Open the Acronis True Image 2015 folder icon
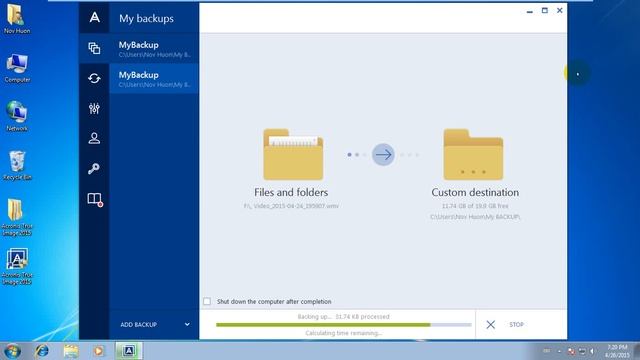 point(17,217)
